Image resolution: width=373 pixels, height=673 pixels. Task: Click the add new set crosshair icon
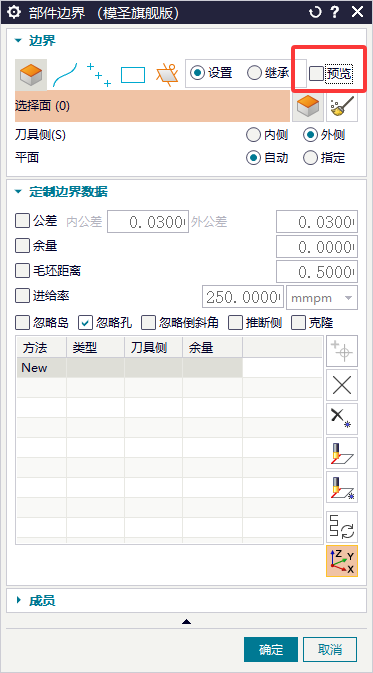(x=342, y=351)
